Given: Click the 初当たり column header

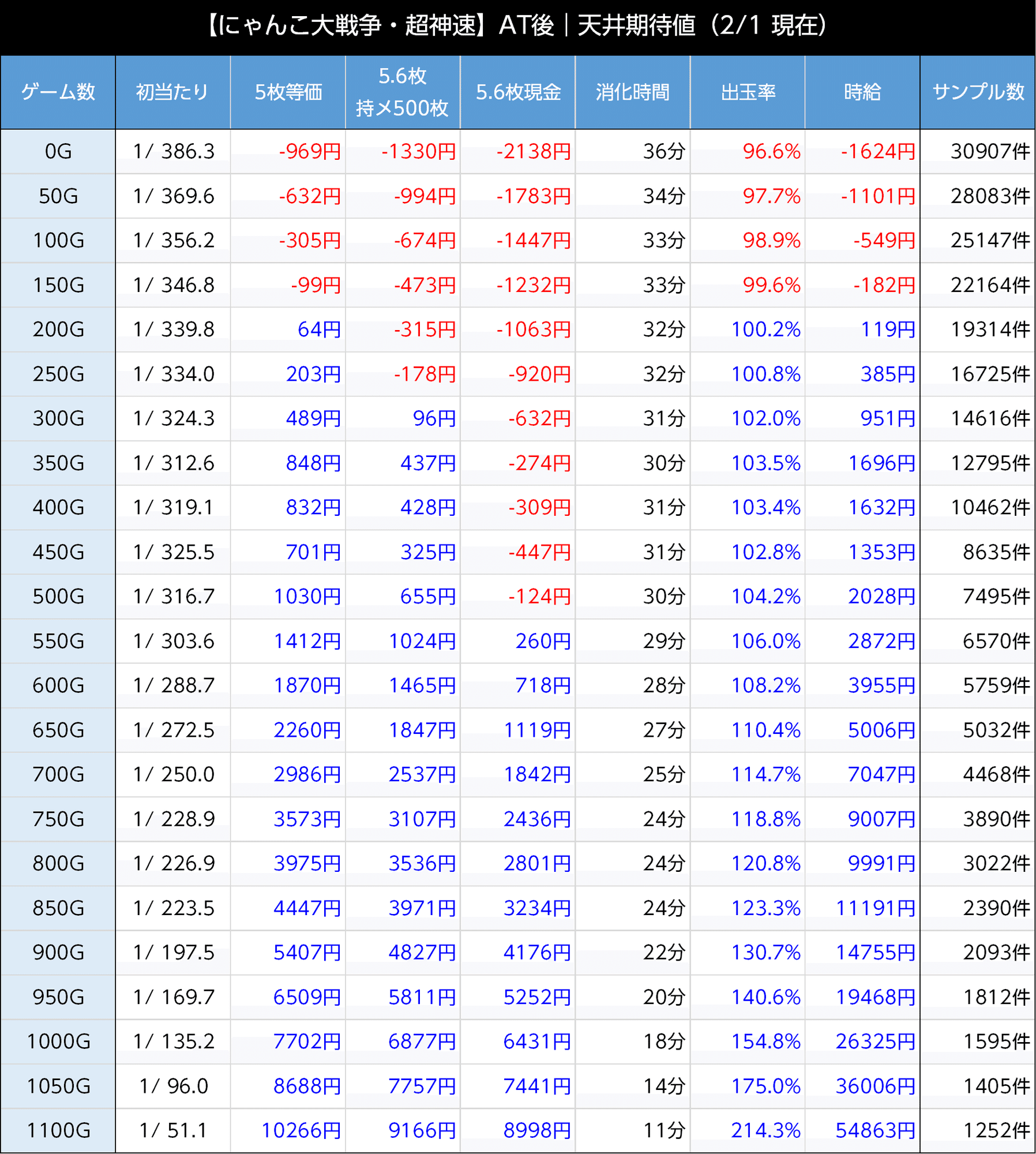Looking at the screenshot, I should click(x=172, y=92).
